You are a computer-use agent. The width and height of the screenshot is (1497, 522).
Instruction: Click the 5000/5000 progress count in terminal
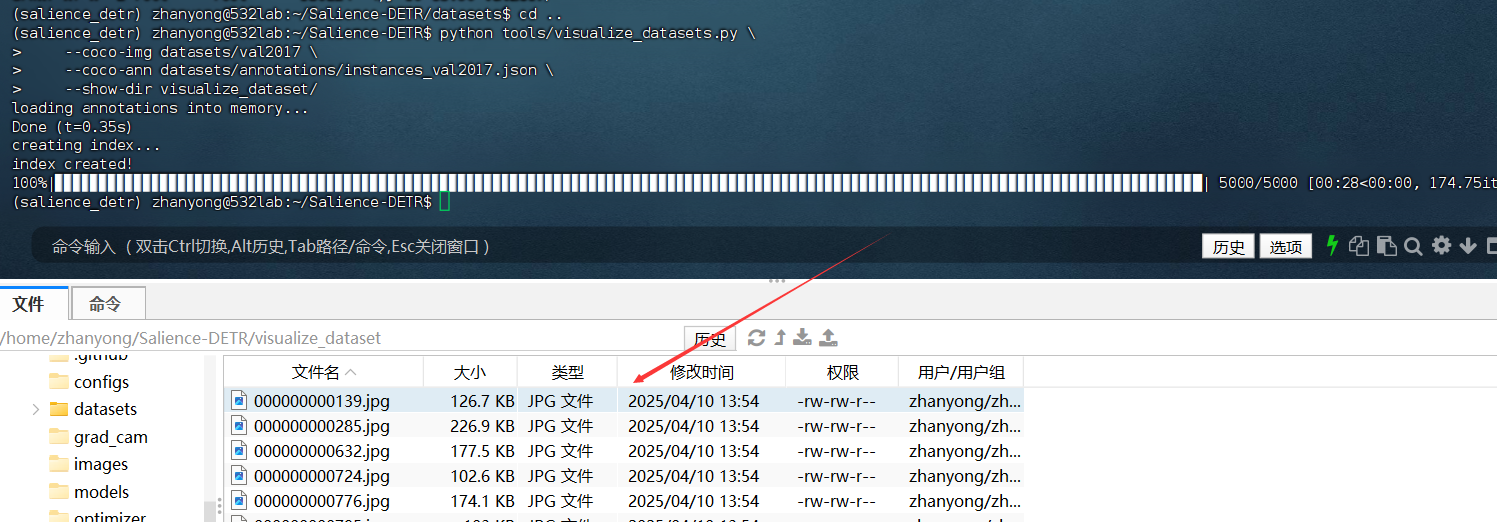point(1258,183)
